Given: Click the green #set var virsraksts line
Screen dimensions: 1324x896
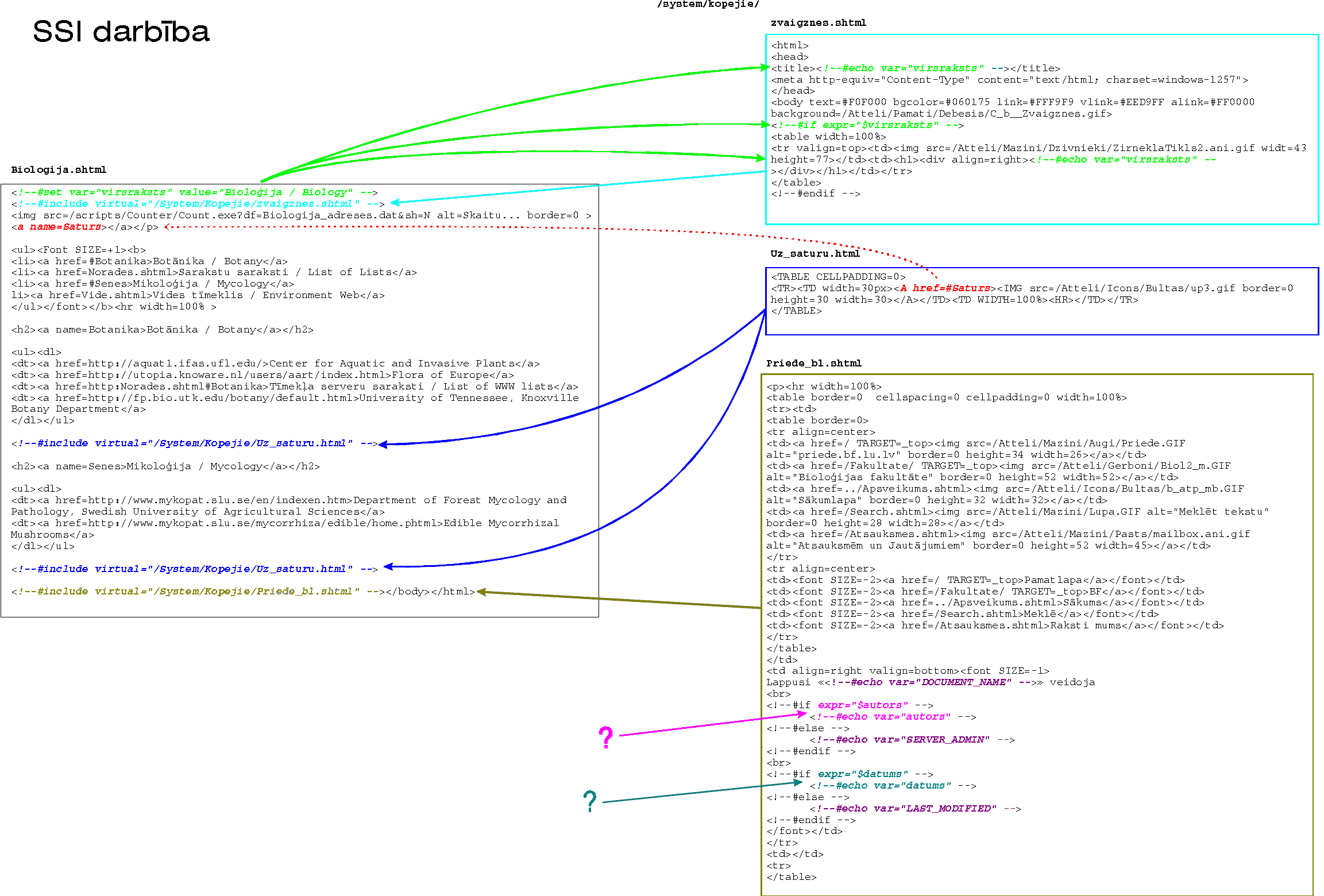Looking at the screenshot, I should pyautogui.click(x=194, y=192).
